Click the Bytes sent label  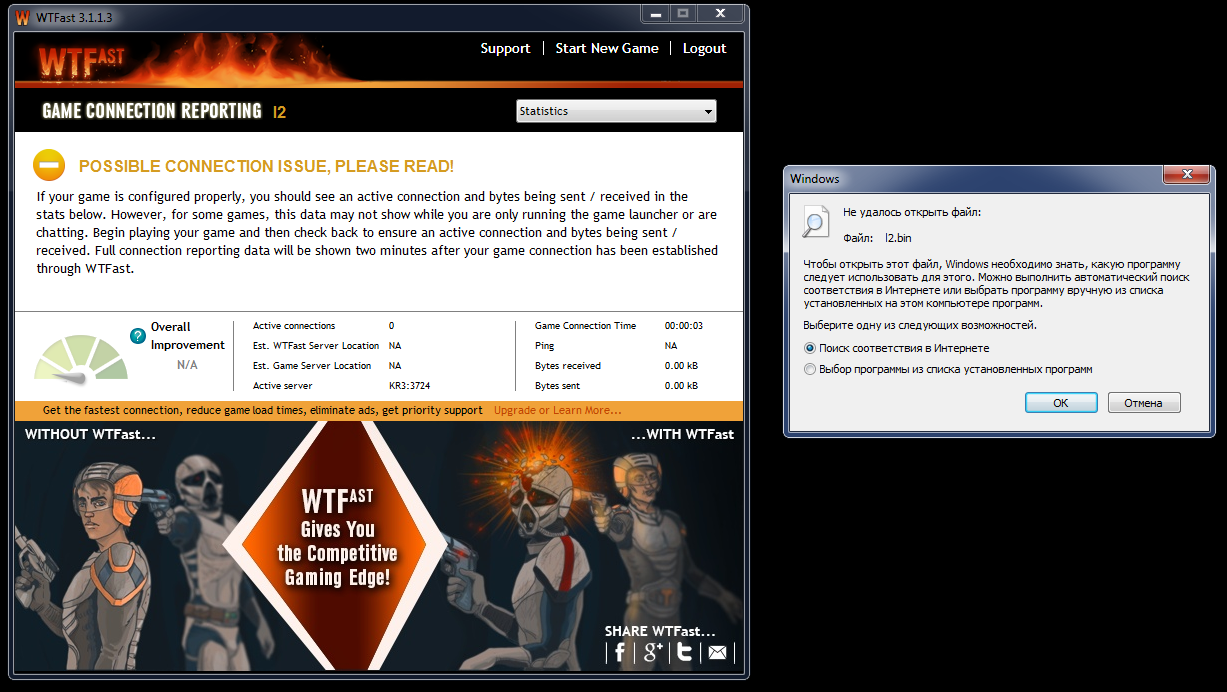(557, 386)
